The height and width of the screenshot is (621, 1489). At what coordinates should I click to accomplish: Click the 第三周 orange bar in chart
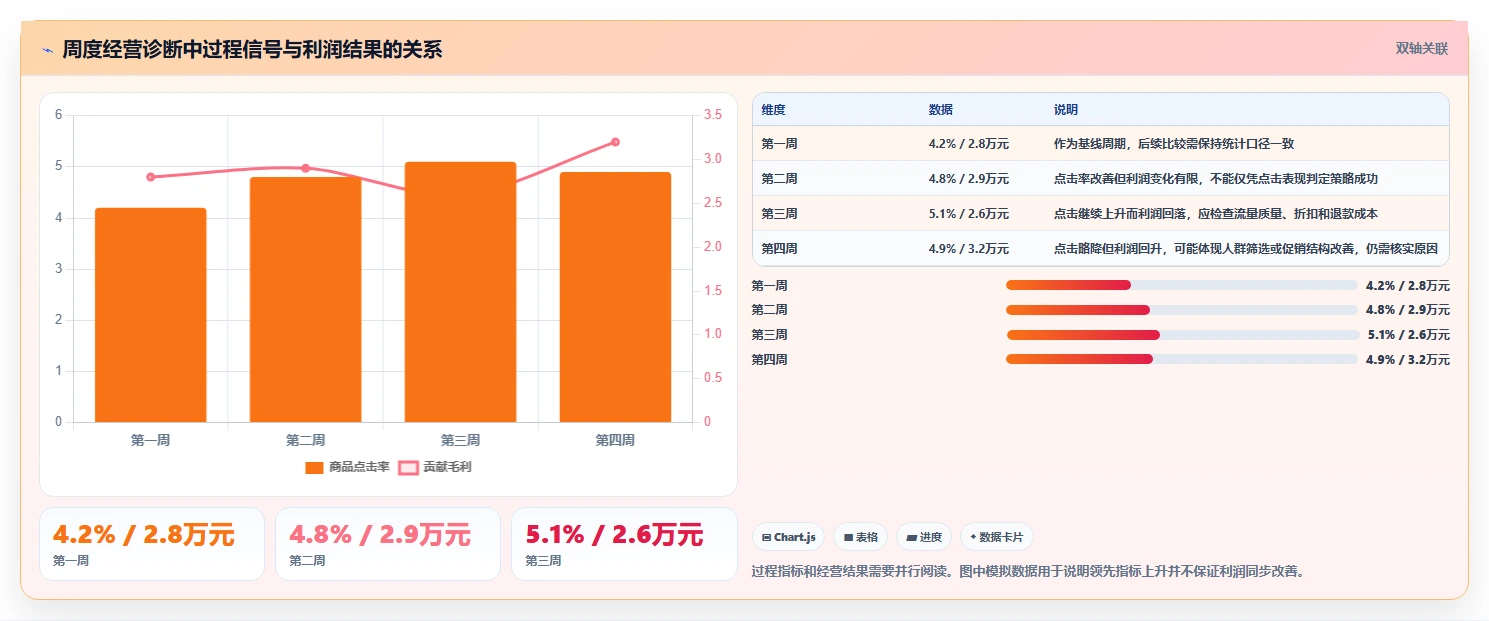click(461, 292)
